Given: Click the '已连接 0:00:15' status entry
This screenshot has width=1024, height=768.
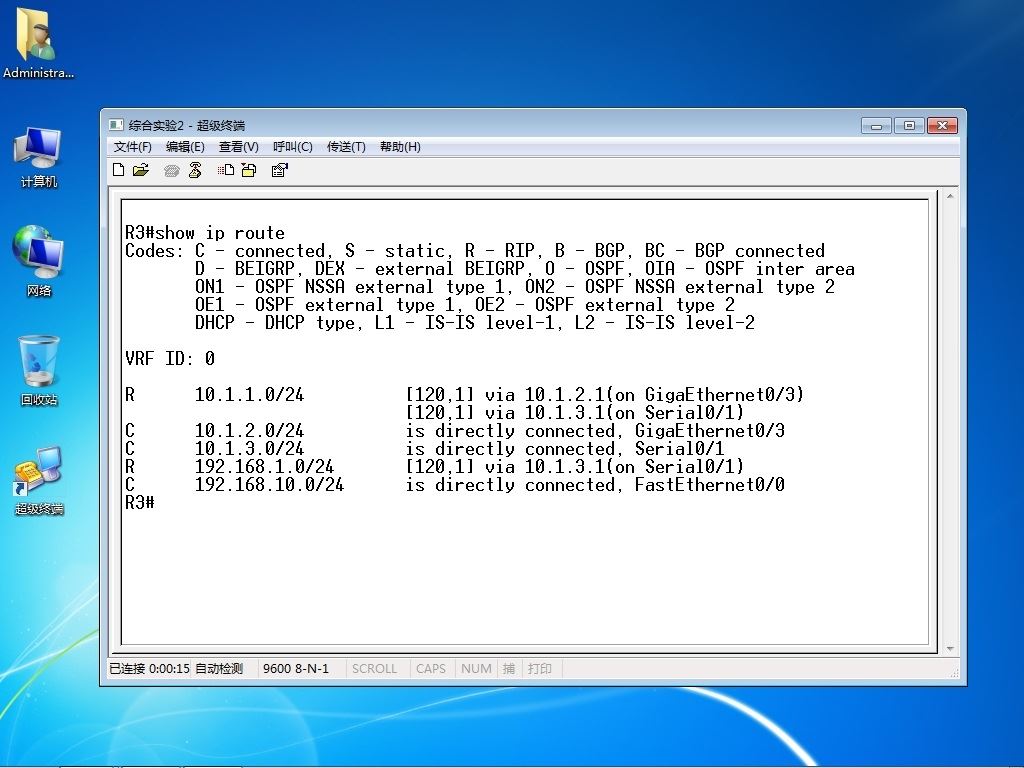Looking at the screenshot, I should point(149,669).
